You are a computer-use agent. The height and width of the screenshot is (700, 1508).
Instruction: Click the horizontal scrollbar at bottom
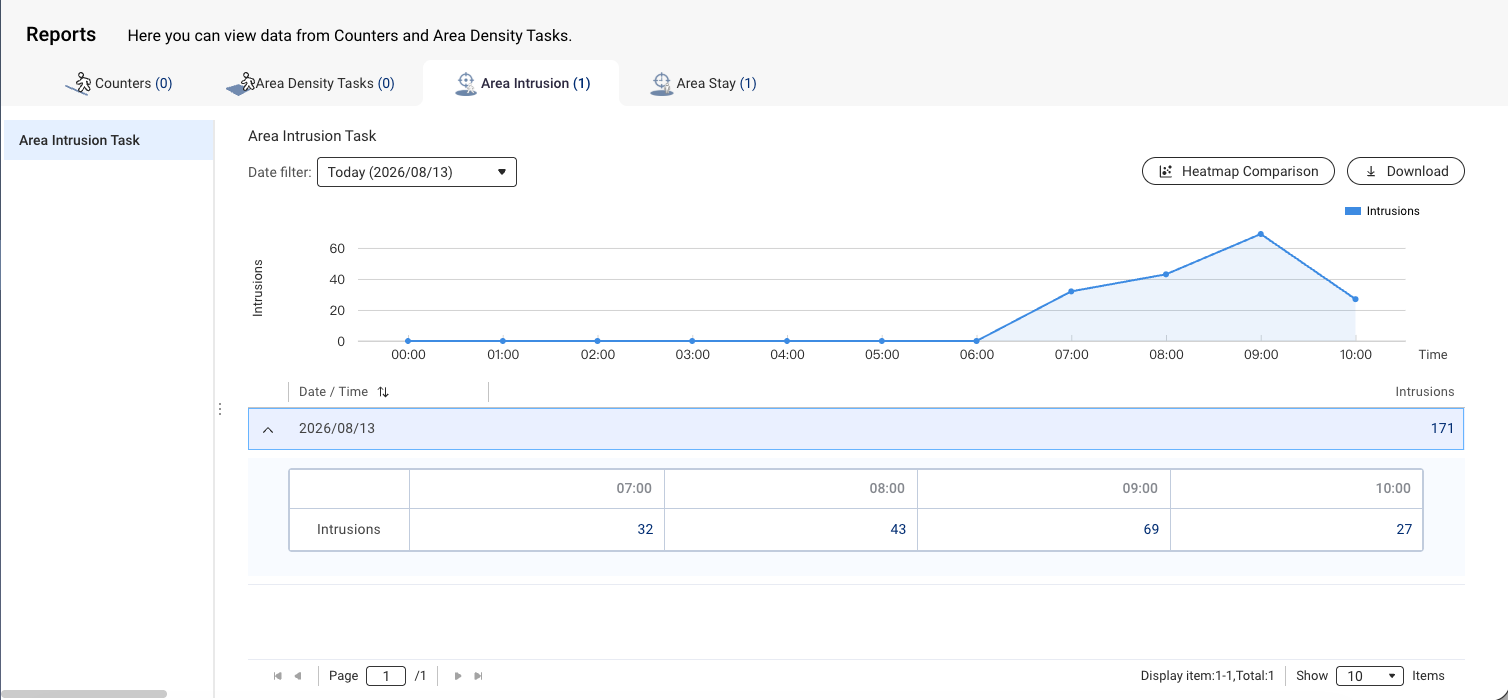(x=83, y=694)
